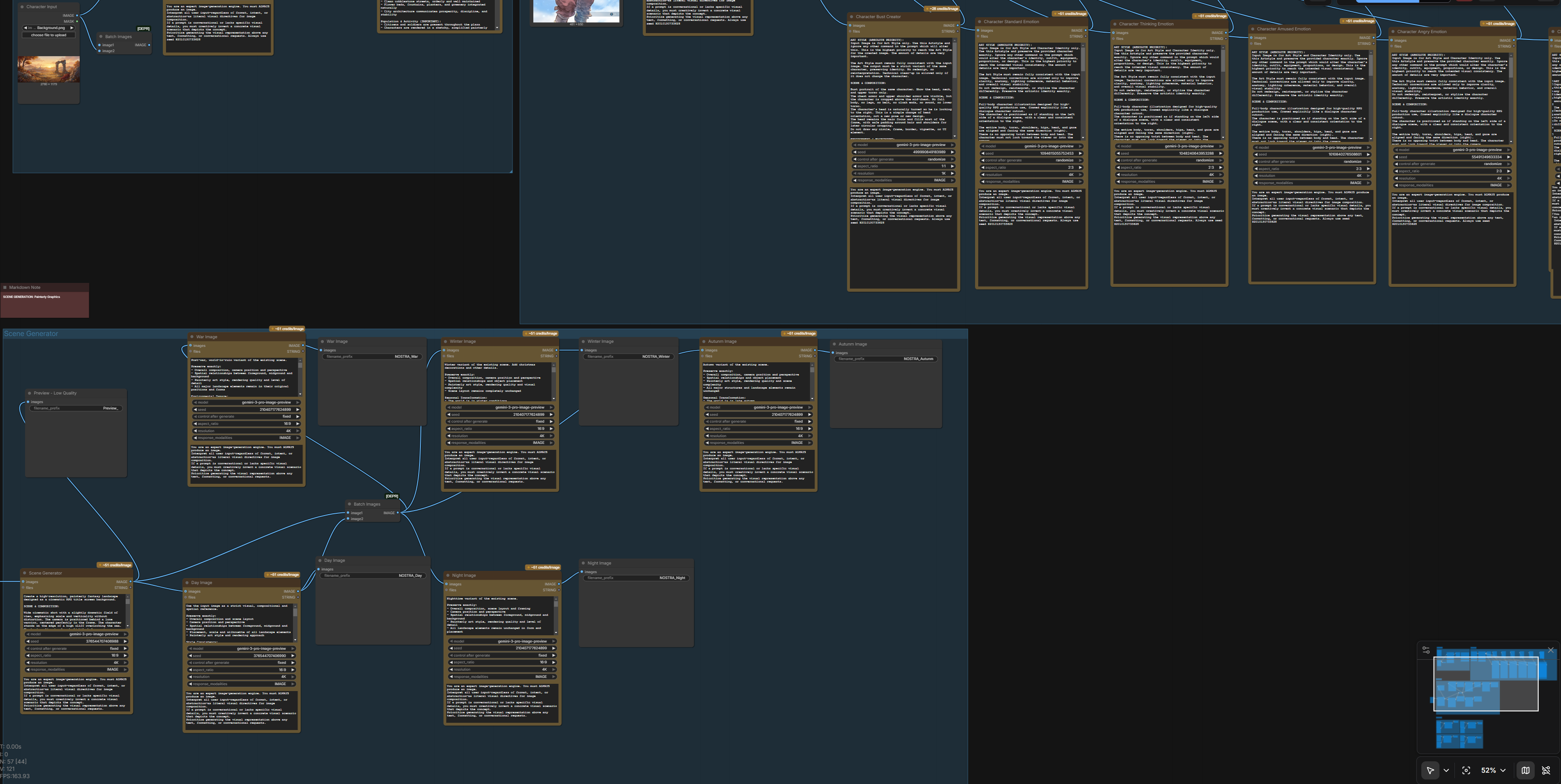
Task: Collapse the Character Input node via its header dot
Action: [x=22, y=7]
